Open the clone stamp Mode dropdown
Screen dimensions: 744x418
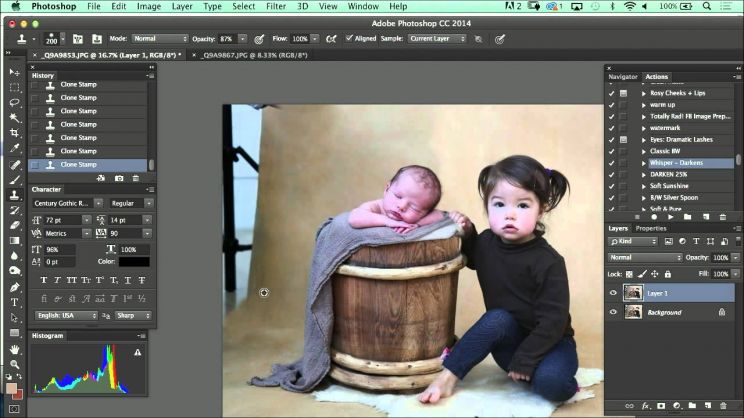pyautogui.click(x=160, y=38)
